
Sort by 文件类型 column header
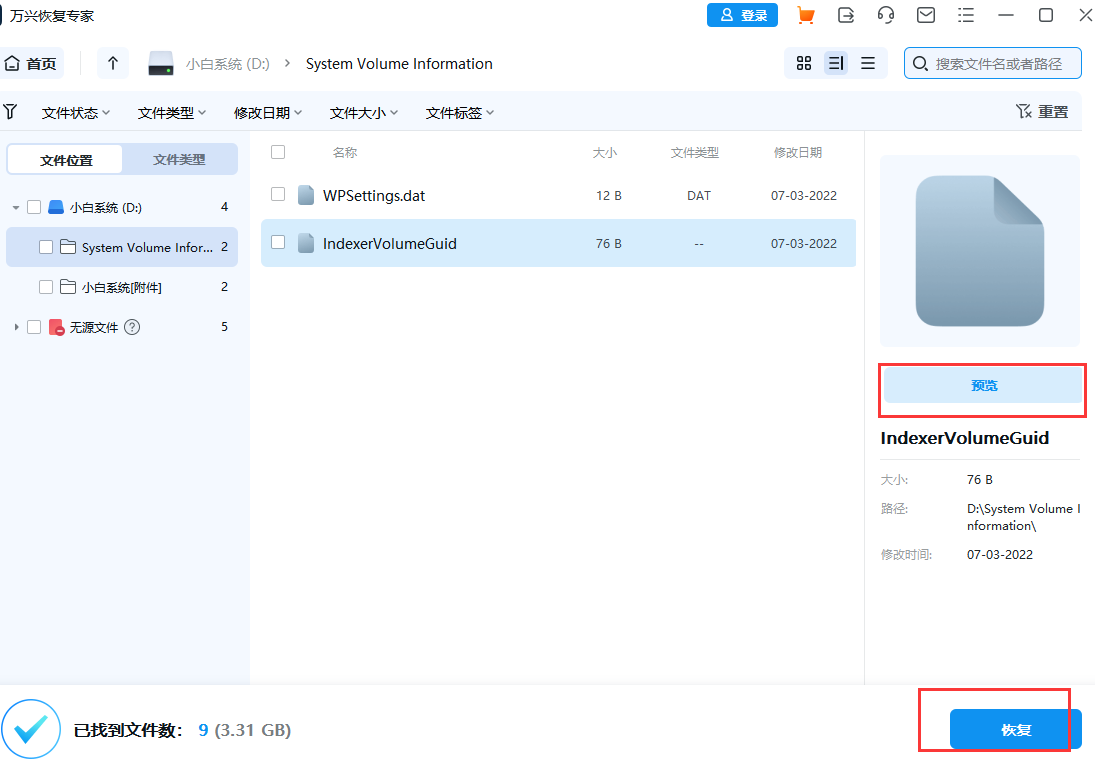pyautogui.click(x=695, y=152)
